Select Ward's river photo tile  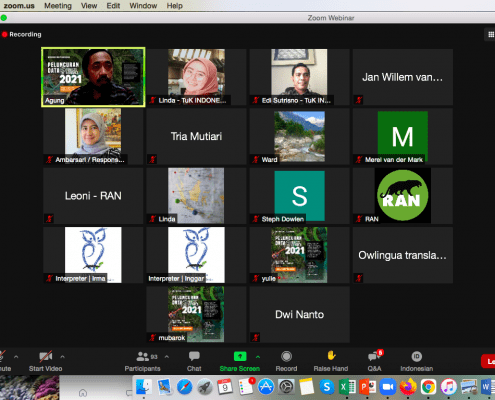(299, 136)
